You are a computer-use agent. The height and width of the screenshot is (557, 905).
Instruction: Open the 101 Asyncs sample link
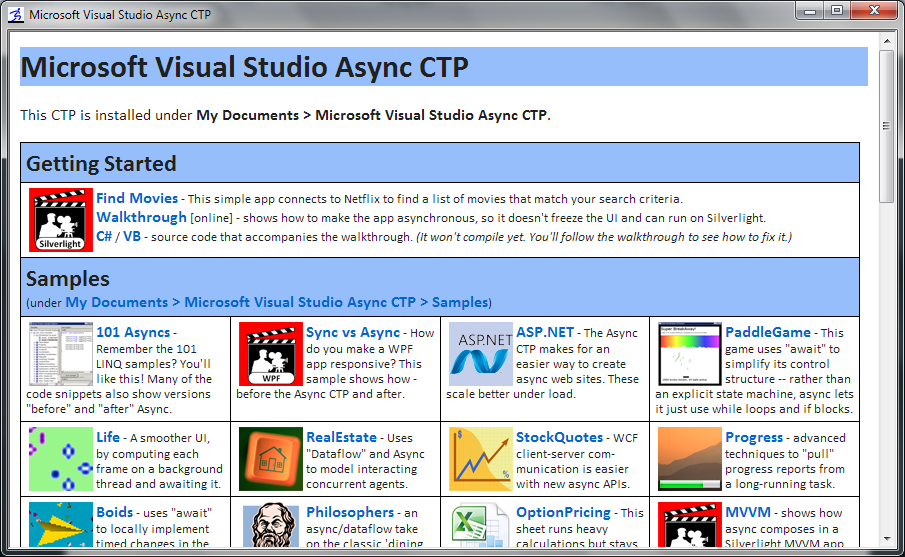(x=133, y=332)
